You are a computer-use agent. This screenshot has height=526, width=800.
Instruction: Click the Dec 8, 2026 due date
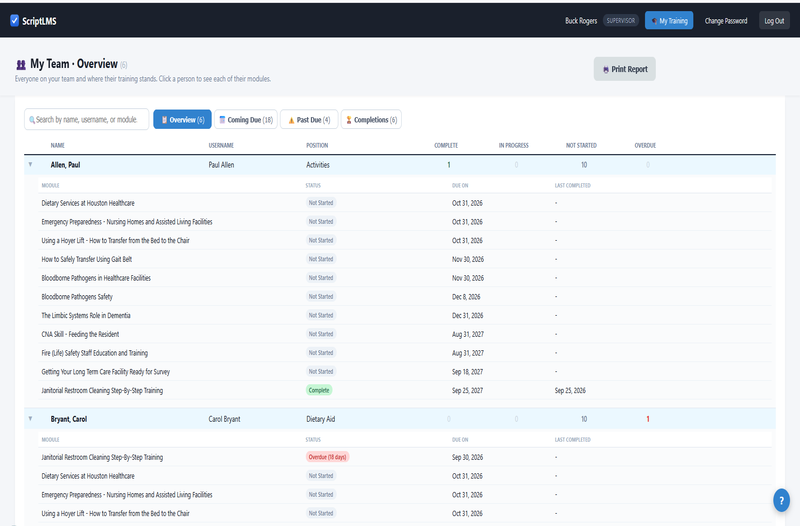click(466, 297)
